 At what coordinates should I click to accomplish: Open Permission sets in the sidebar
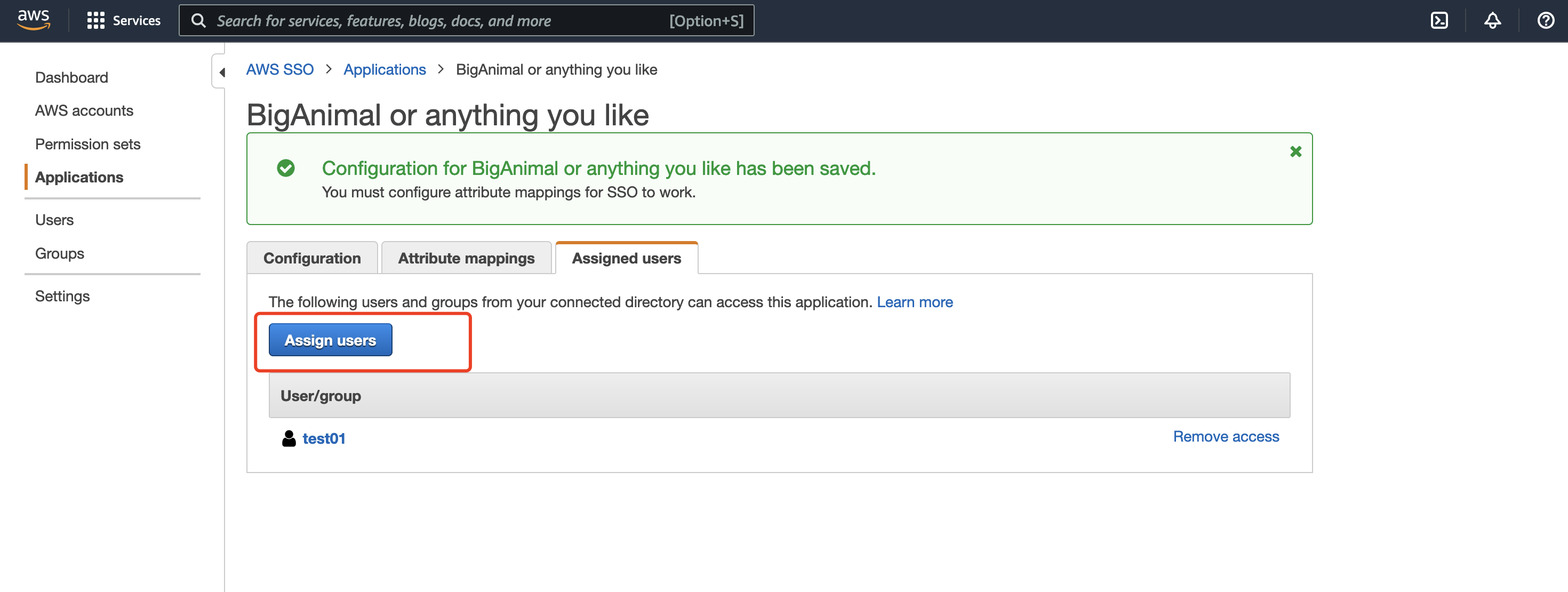point(87,144)
